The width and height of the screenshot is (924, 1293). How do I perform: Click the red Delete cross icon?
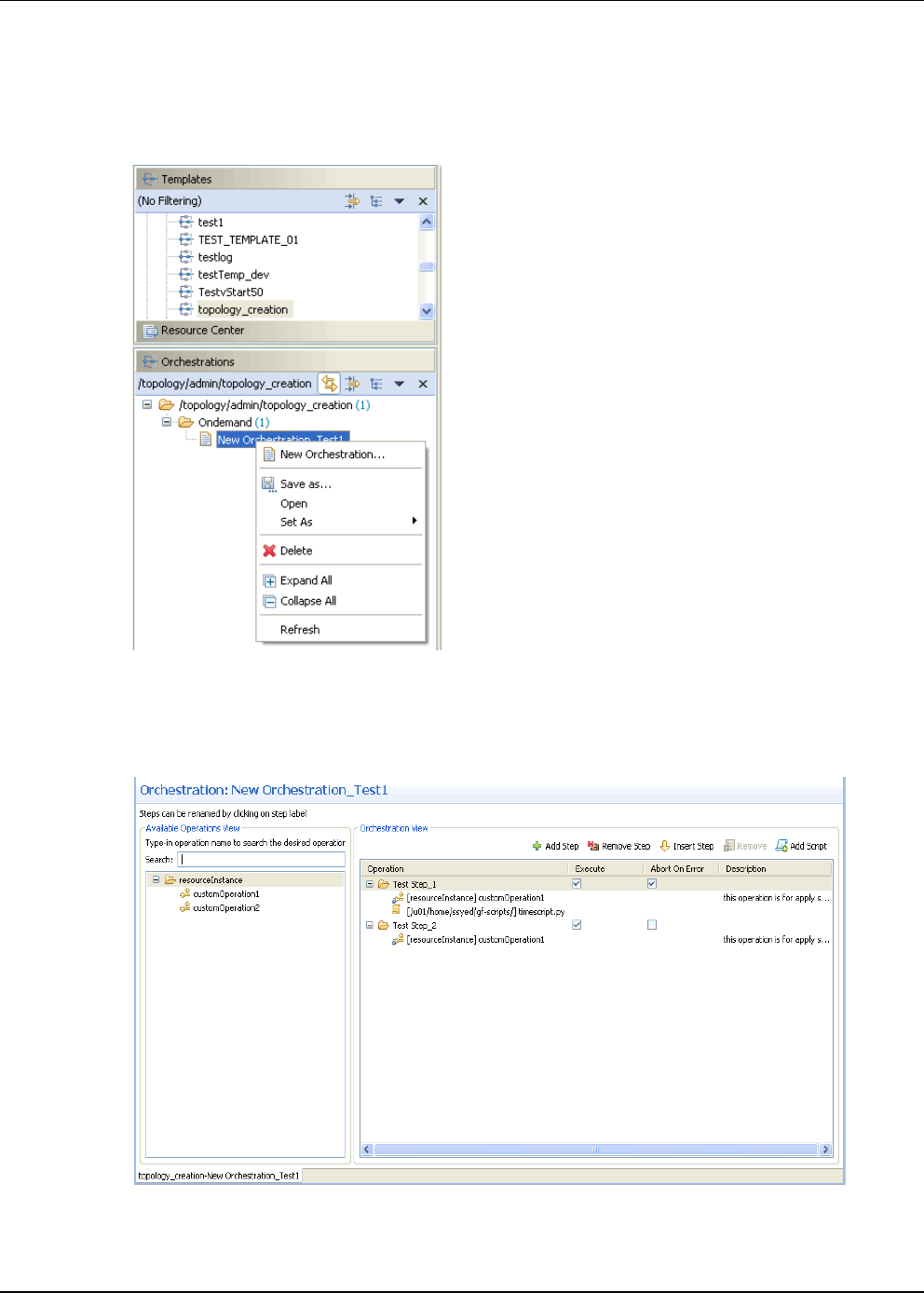[269, 551]
